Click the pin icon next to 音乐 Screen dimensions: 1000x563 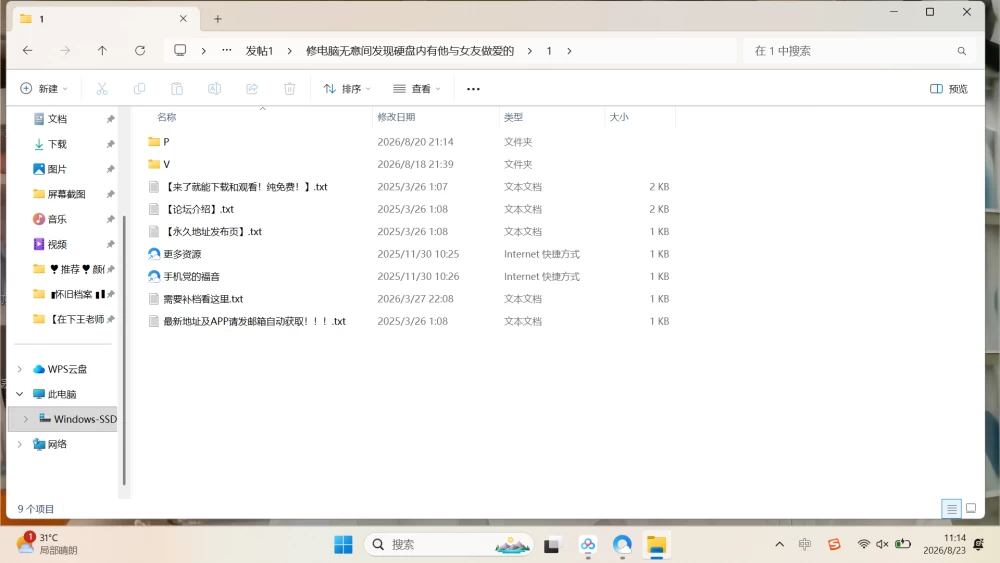[110, 219]
